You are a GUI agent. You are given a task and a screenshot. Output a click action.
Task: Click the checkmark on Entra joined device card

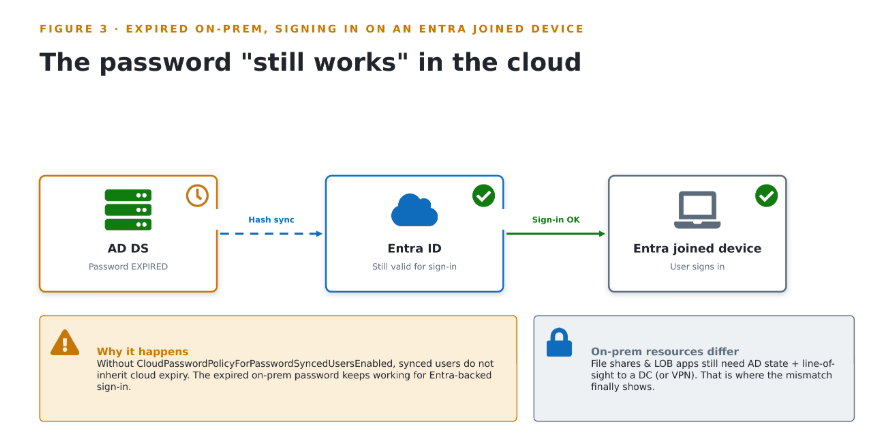pos(766,196)
